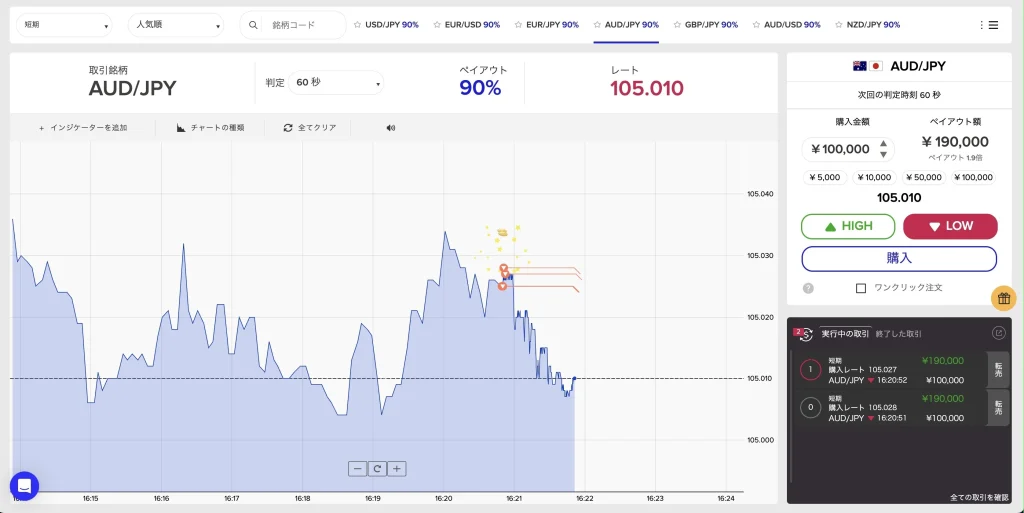1024x513 pixels.
Task: Click the 購入 purchase button
Action: (x=899, y=258)
